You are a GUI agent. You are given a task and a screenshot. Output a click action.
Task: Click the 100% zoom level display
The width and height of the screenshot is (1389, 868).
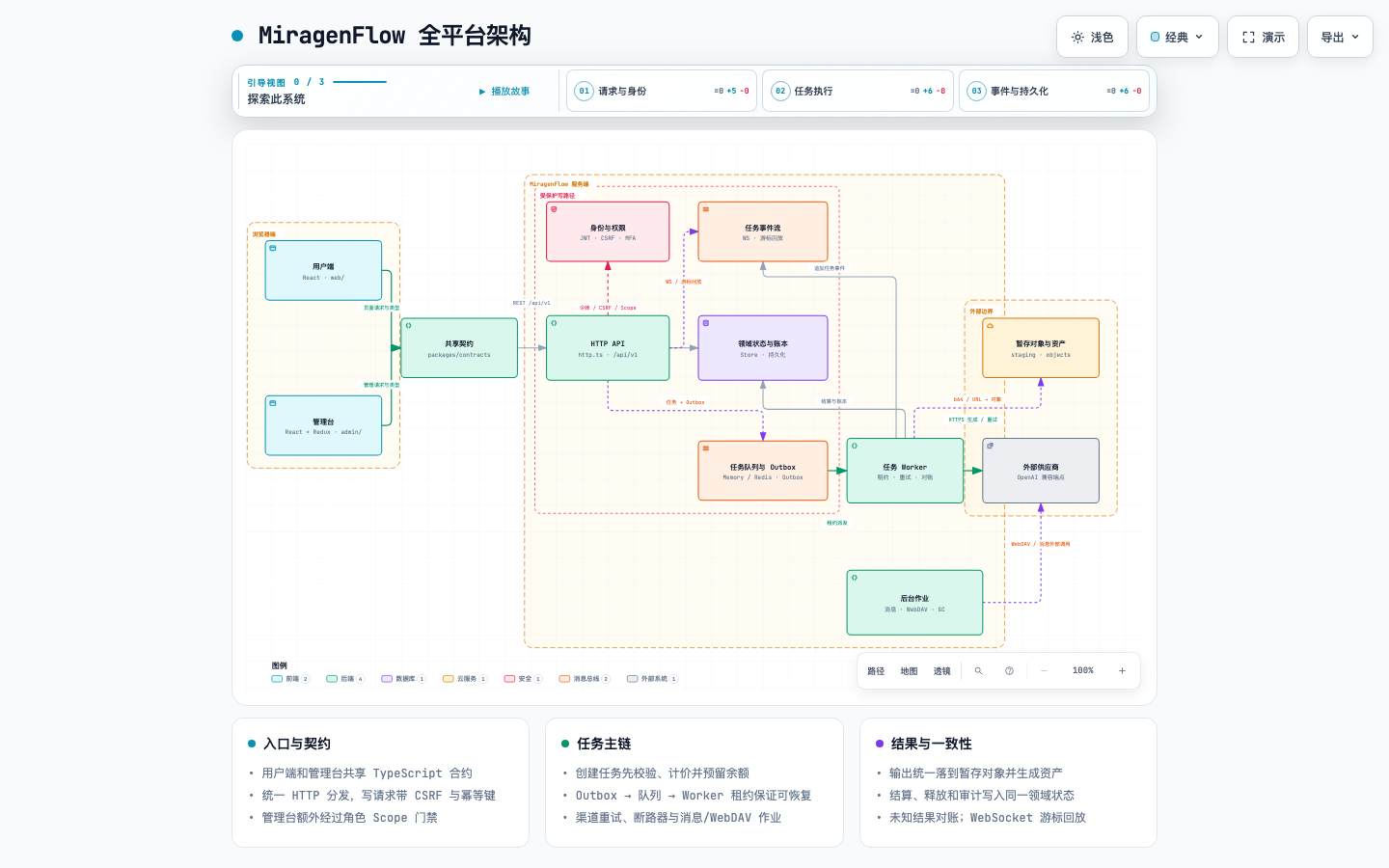1083,671
